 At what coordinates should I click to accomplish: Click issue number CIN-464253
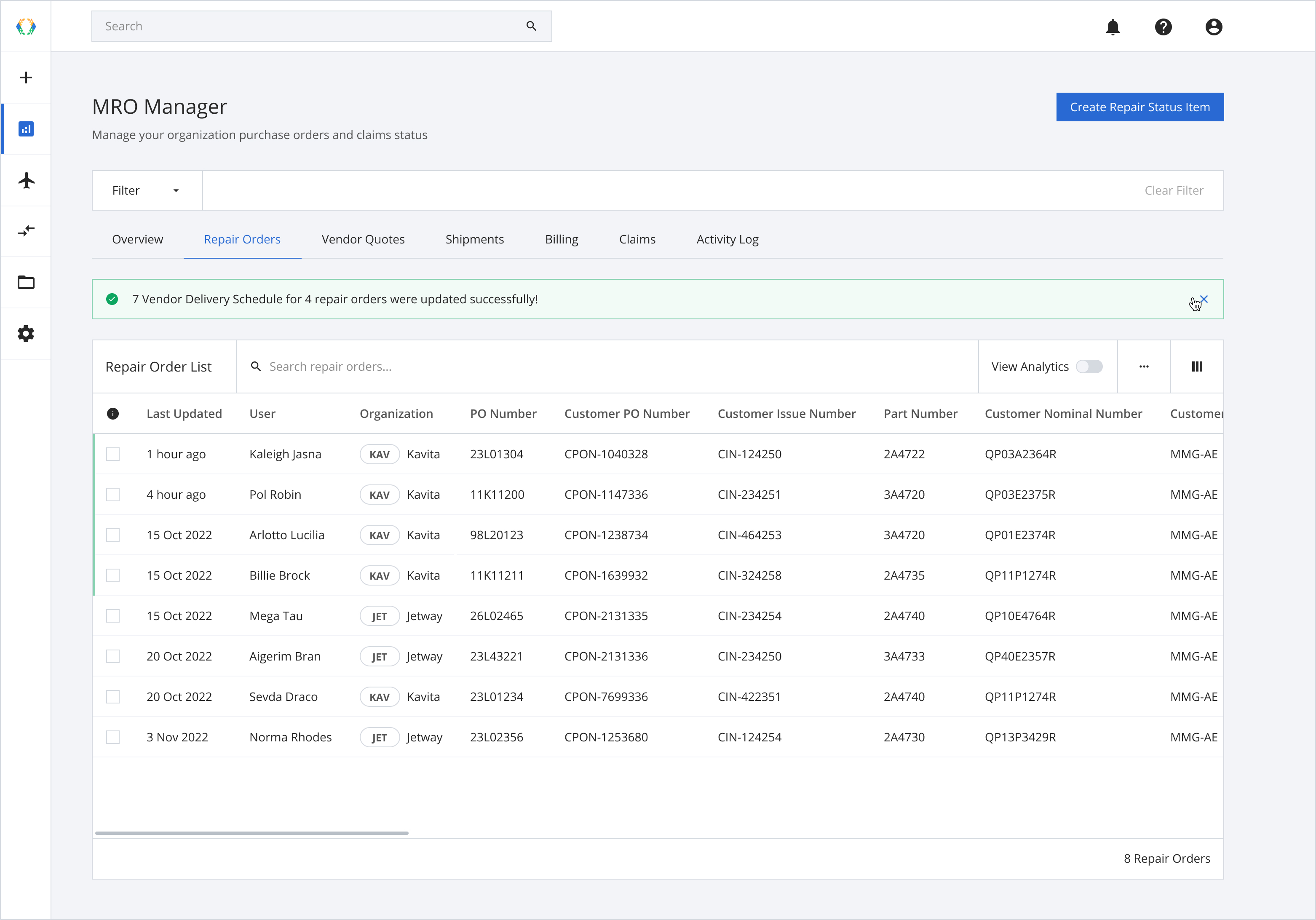(749, 535)
